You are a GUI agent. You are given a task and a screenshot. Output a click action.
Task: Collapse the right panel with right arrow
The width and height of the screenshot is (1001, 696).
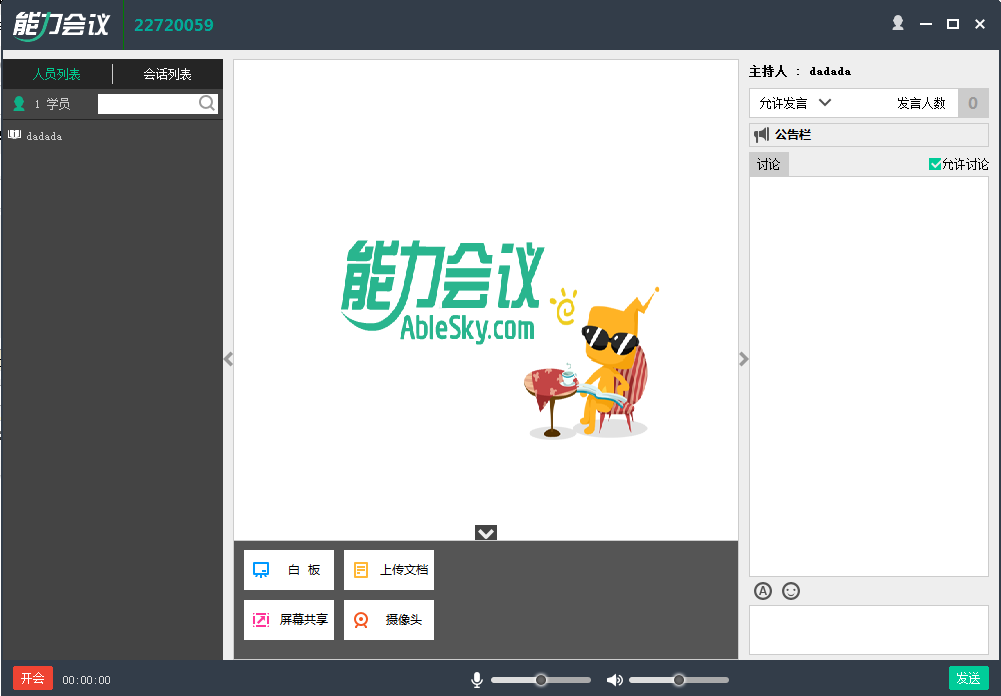[744, 359]
